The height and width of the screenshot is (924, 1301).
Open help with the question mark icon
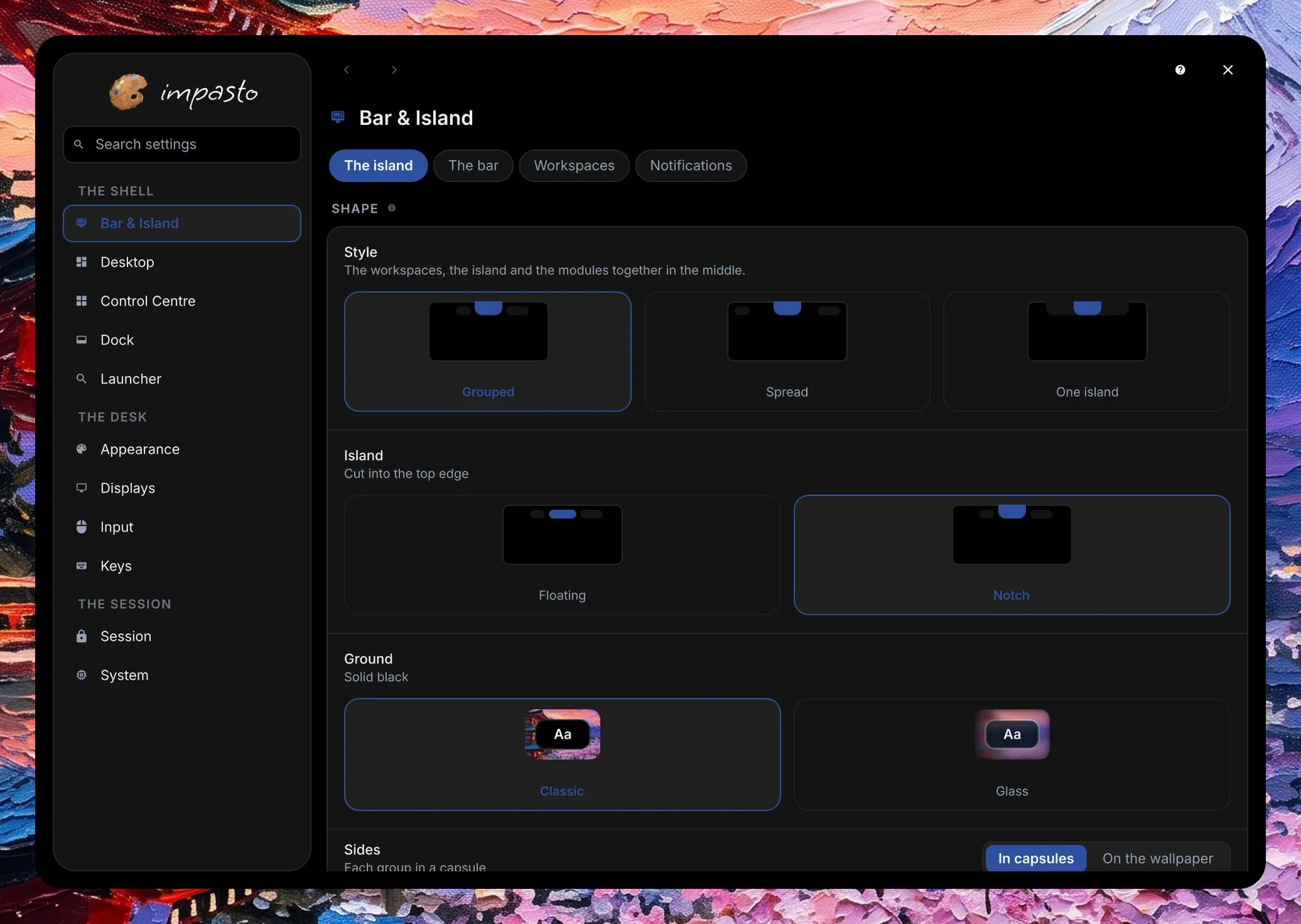click(x=1180, y=70)
